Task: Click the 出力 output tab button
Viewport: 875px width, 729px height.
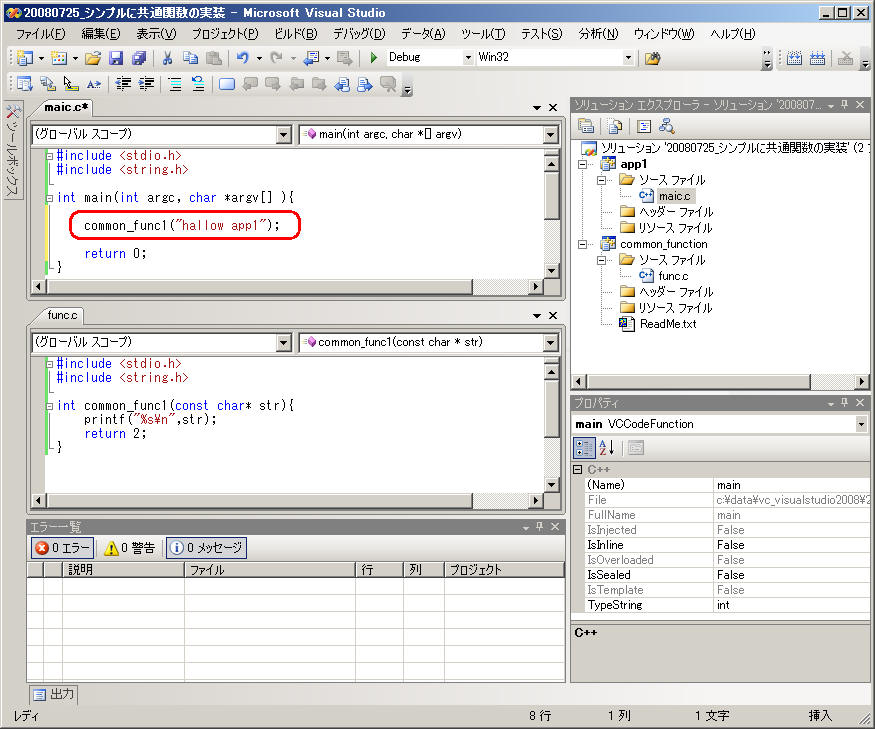Action: tap(53, 694)
